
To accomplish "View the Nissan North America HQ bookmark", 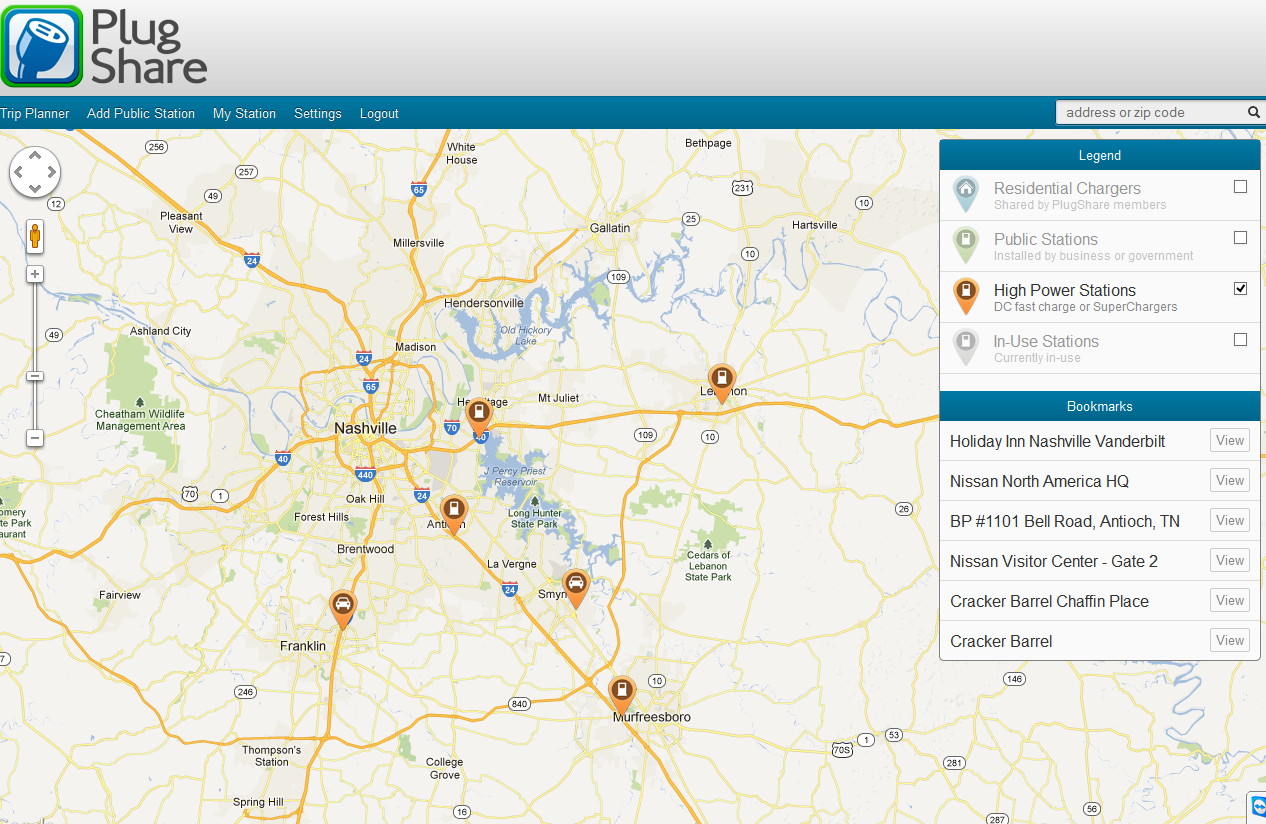I will [x=1229, y=481].
